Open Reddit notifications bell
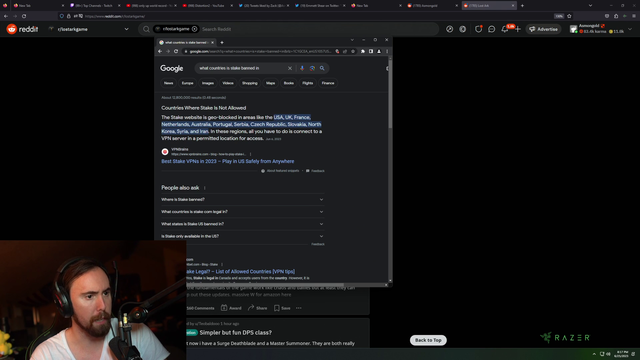The image size is (640, 360). point(505,29)
